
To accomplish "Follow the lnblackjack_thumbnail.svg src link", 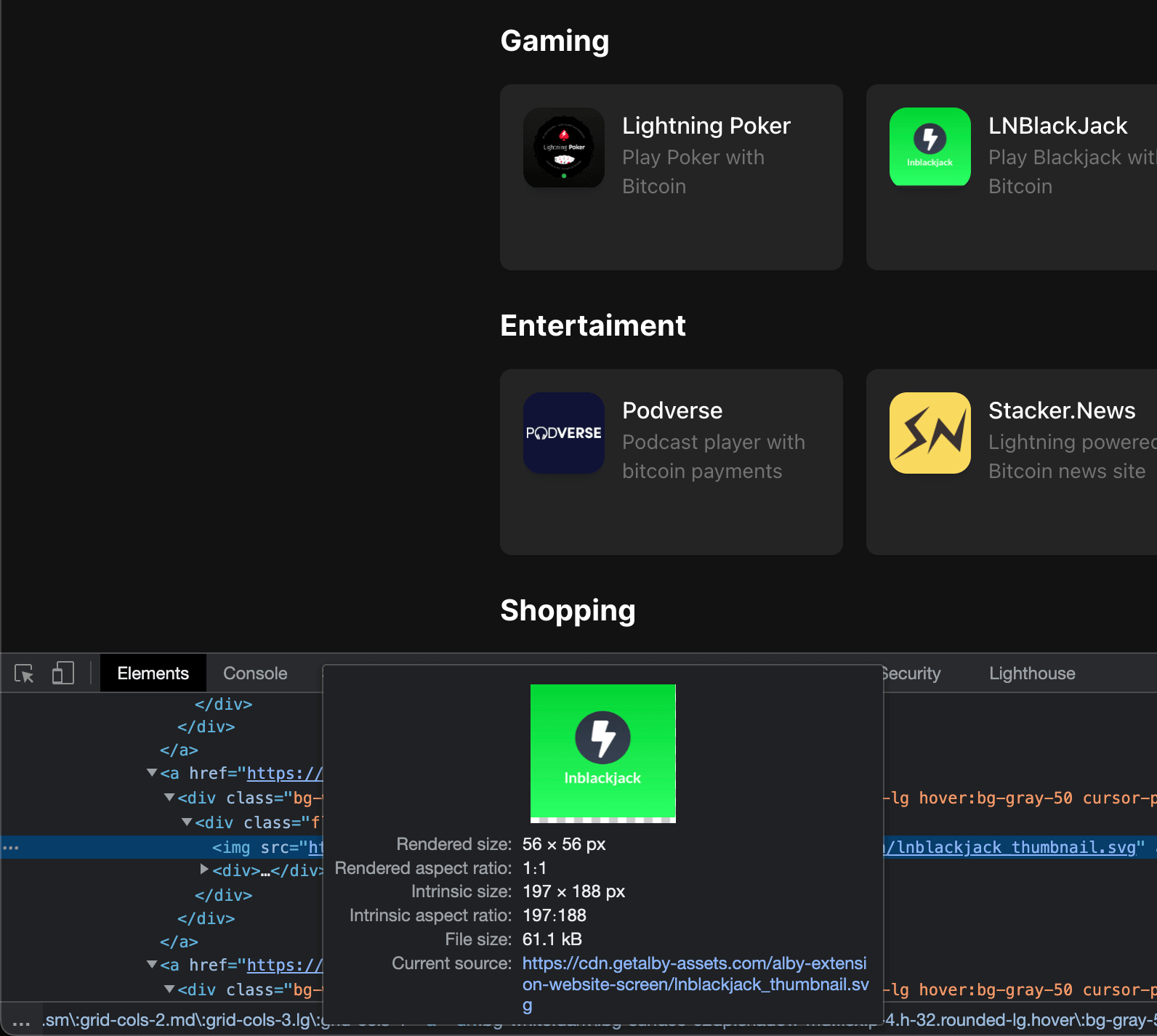I will pyautogui.click(x=1009, y=847).
